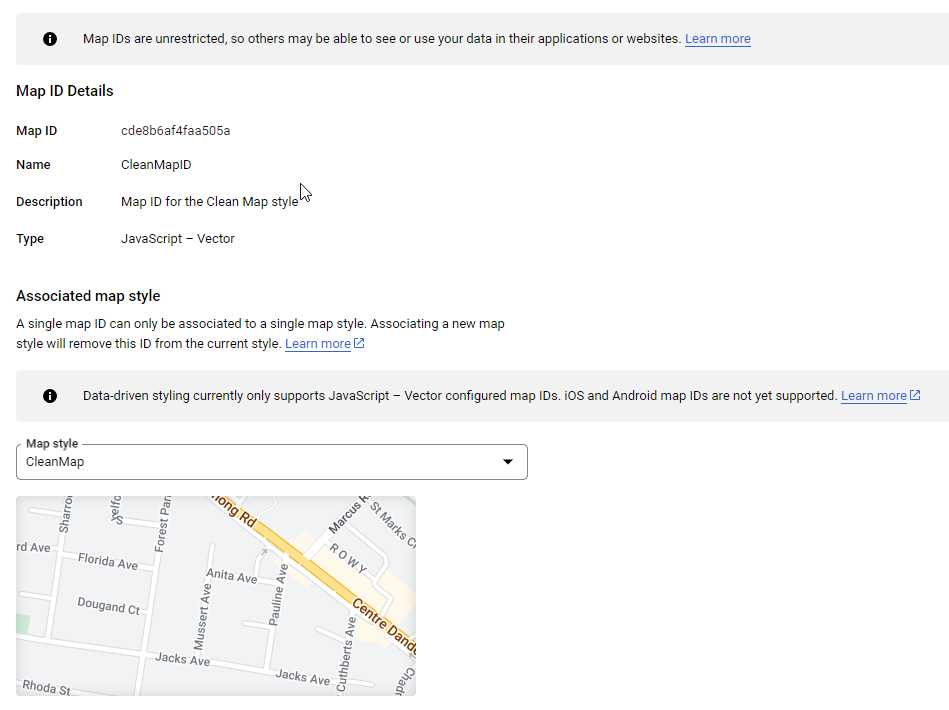Select the CleanMap text in the Map style field

[55, 462]
